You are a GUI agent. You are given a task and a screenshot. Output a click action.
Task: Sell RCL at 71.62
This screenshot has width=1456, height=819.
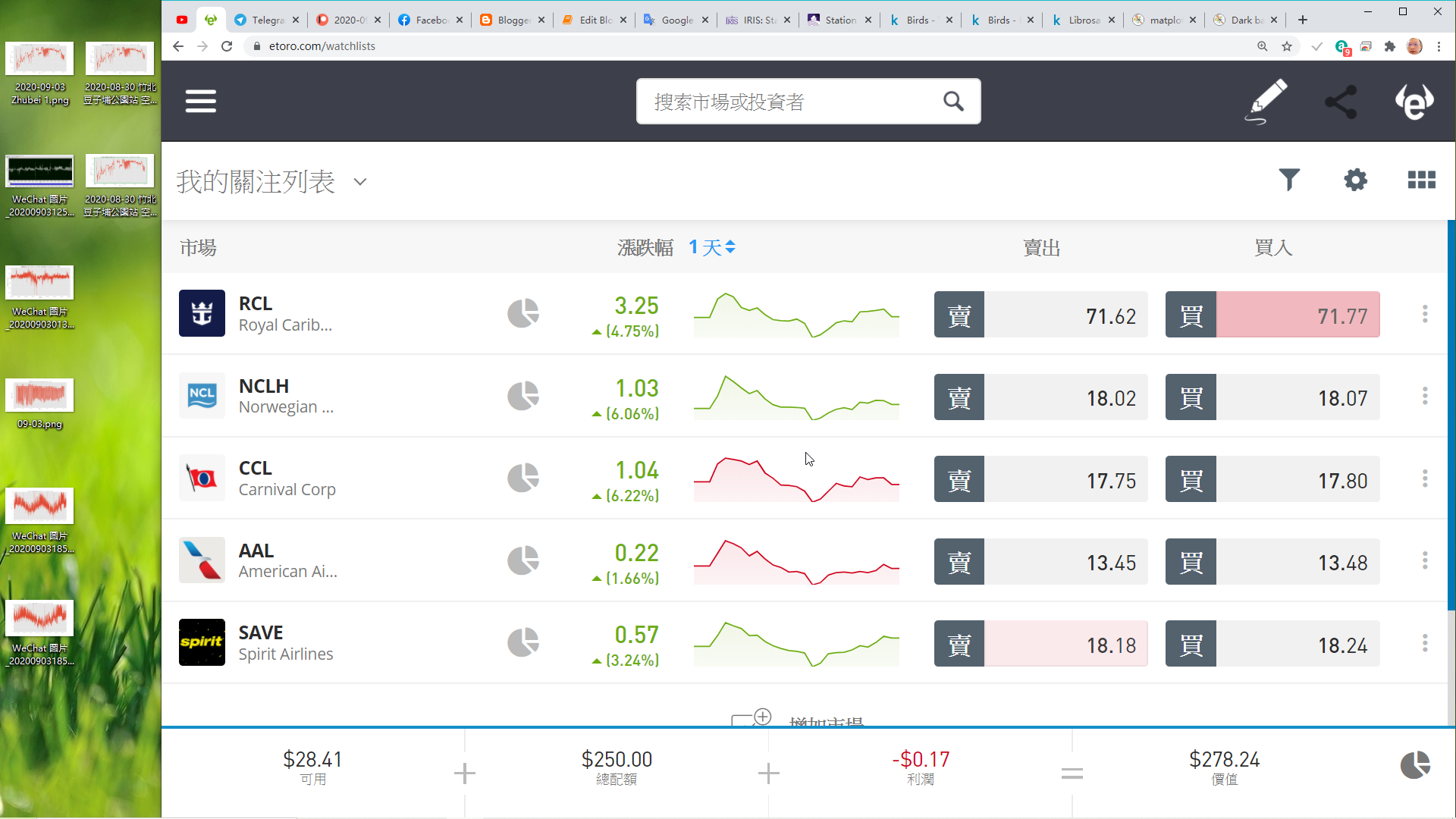pyautogui.click(x=1040, y=314)
